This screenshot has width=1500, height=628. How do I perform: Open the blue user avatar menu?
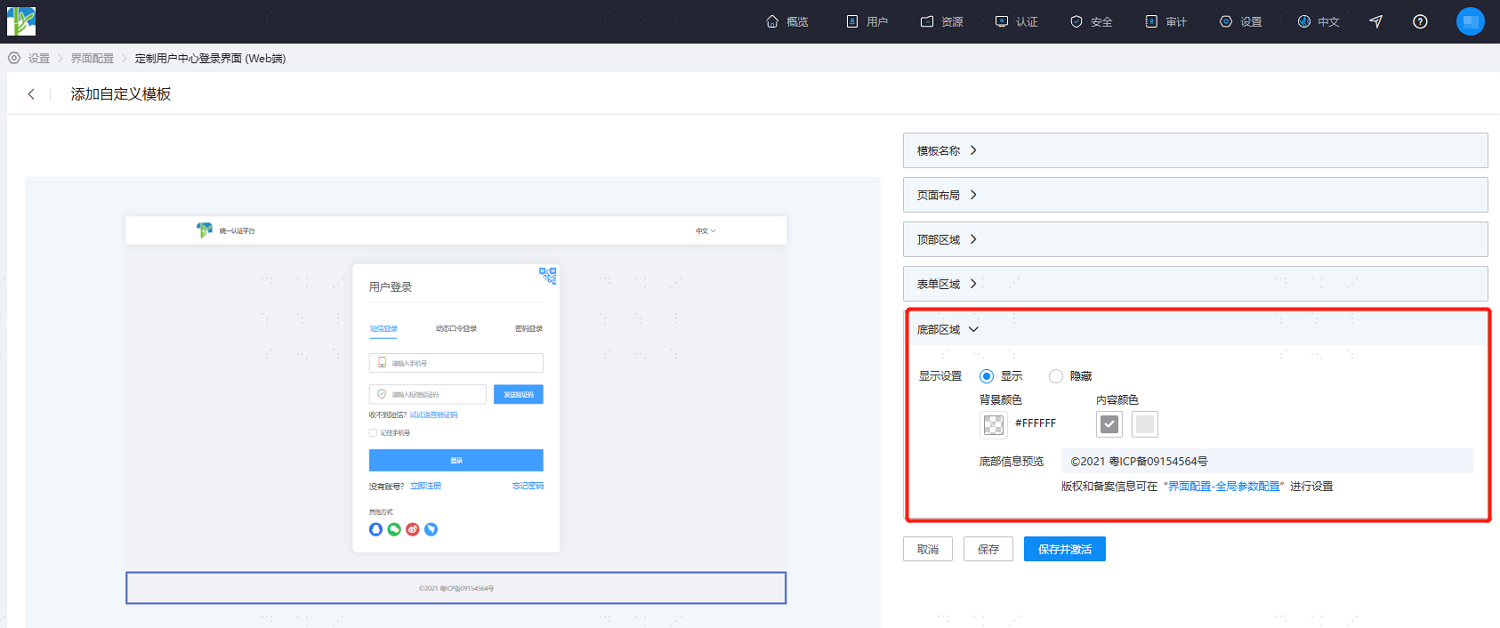tap(1470, 21)
